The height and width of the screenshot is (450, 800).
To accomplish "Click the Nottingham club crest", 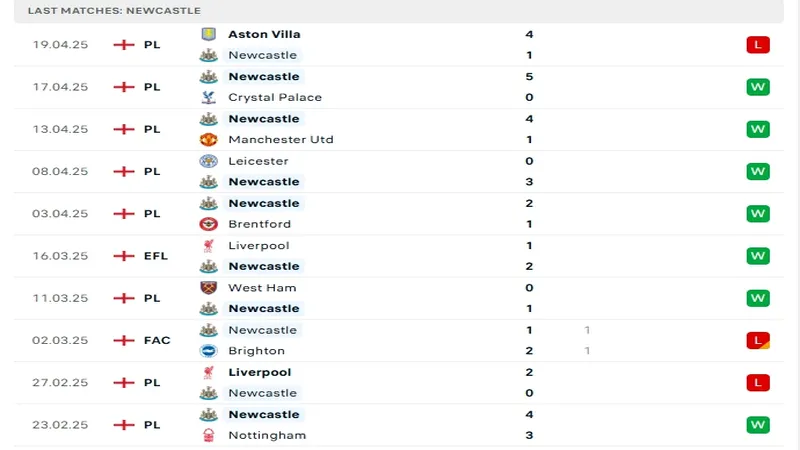I will [208, 435].
